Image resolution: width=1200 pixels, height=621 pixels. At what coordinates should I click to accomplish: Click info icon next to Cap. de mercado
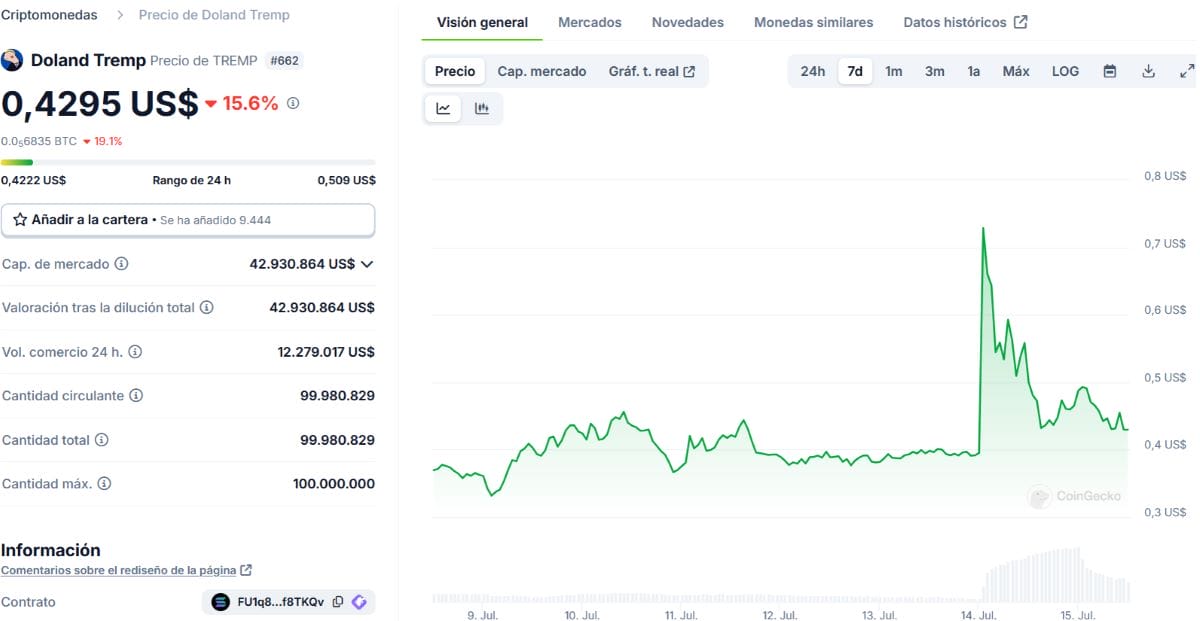click(x=122, y=264)
